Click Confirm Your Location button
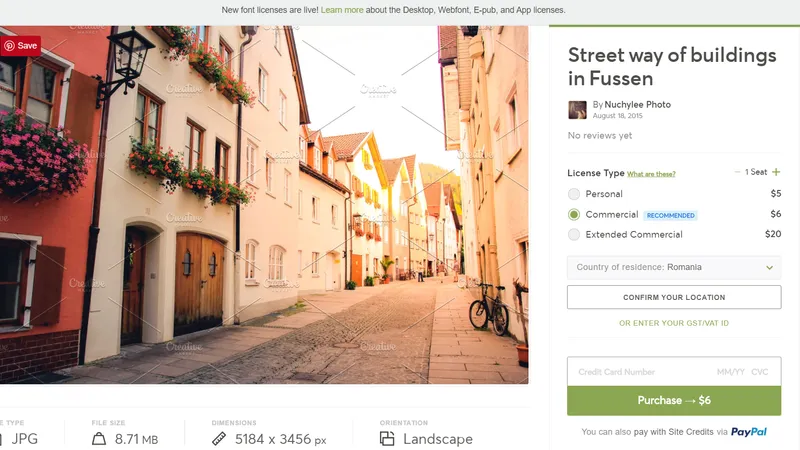Viewport: 800px width, 450px height. (x=674, y=297)
